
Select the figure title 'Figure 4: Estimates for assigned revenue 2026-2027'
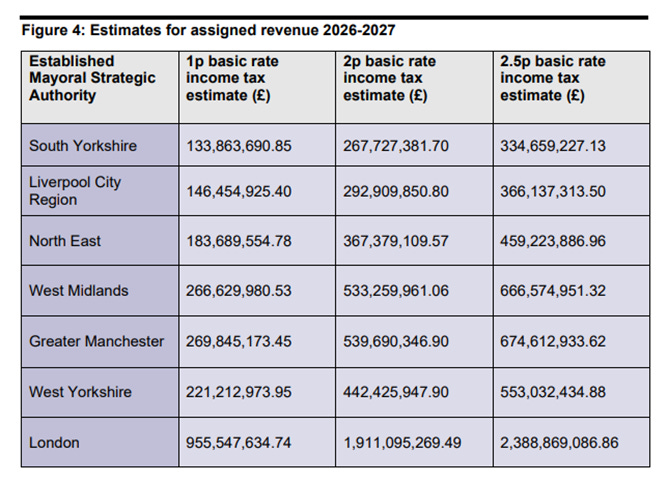pos(208,30)
